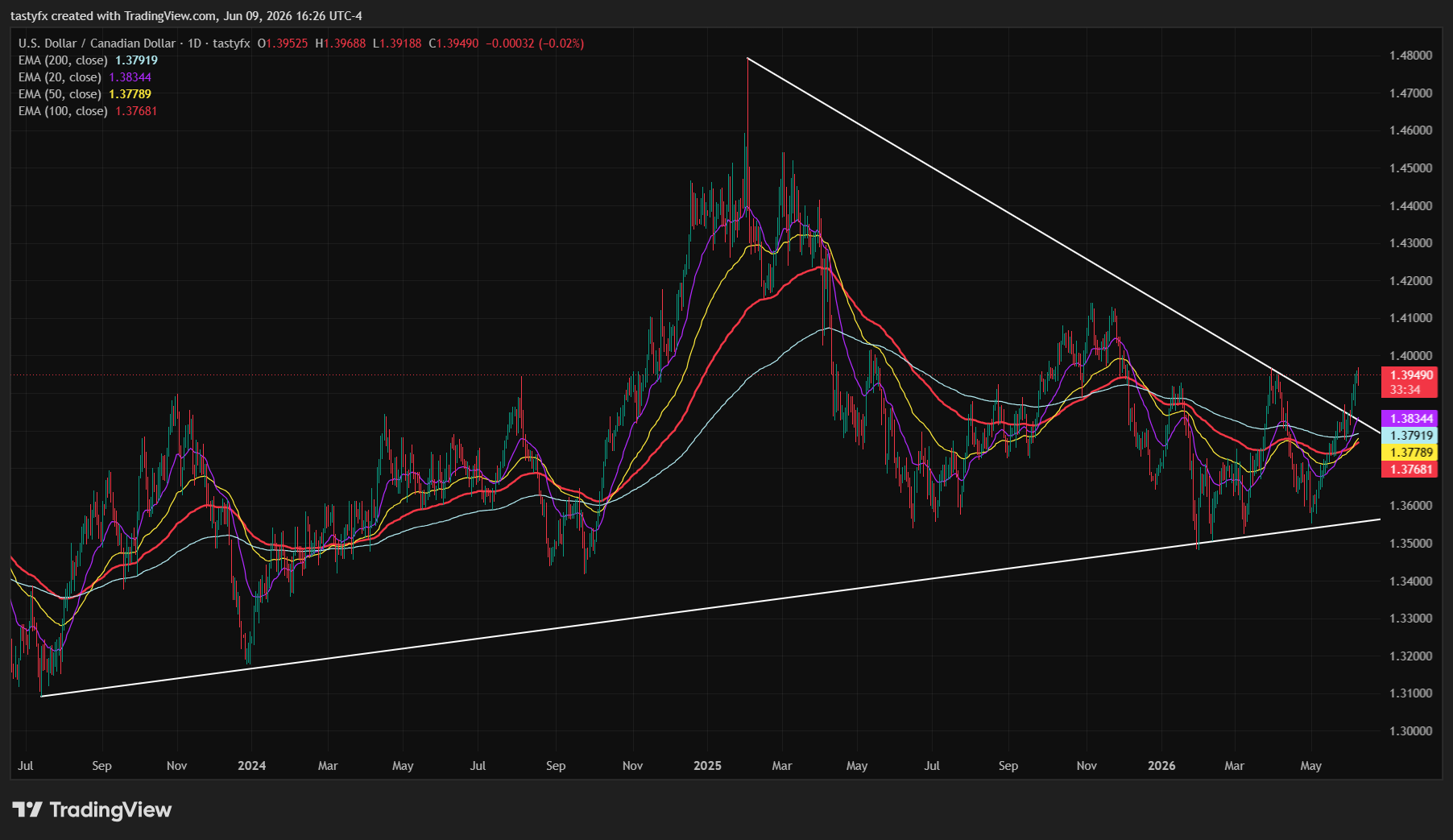Click the 1.45000 price scale label
This screenshot has width=1453, height=840.
tap(1411, 168)
